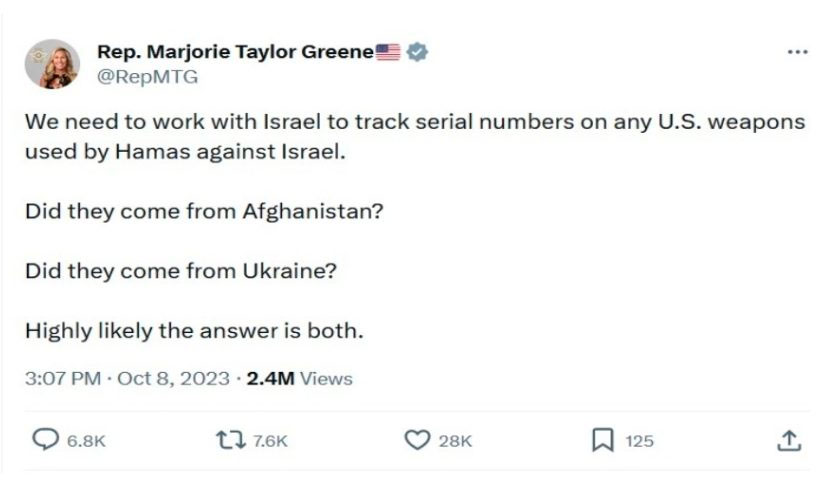Click the 28K likes count
The width and height of the screenshot is (816, 481).
point(456,441)
